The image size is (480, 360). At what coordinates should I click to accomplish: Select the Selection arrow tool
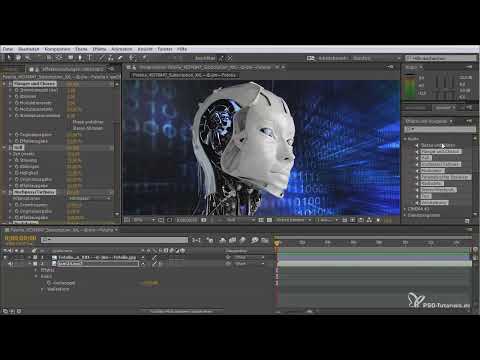9,58
